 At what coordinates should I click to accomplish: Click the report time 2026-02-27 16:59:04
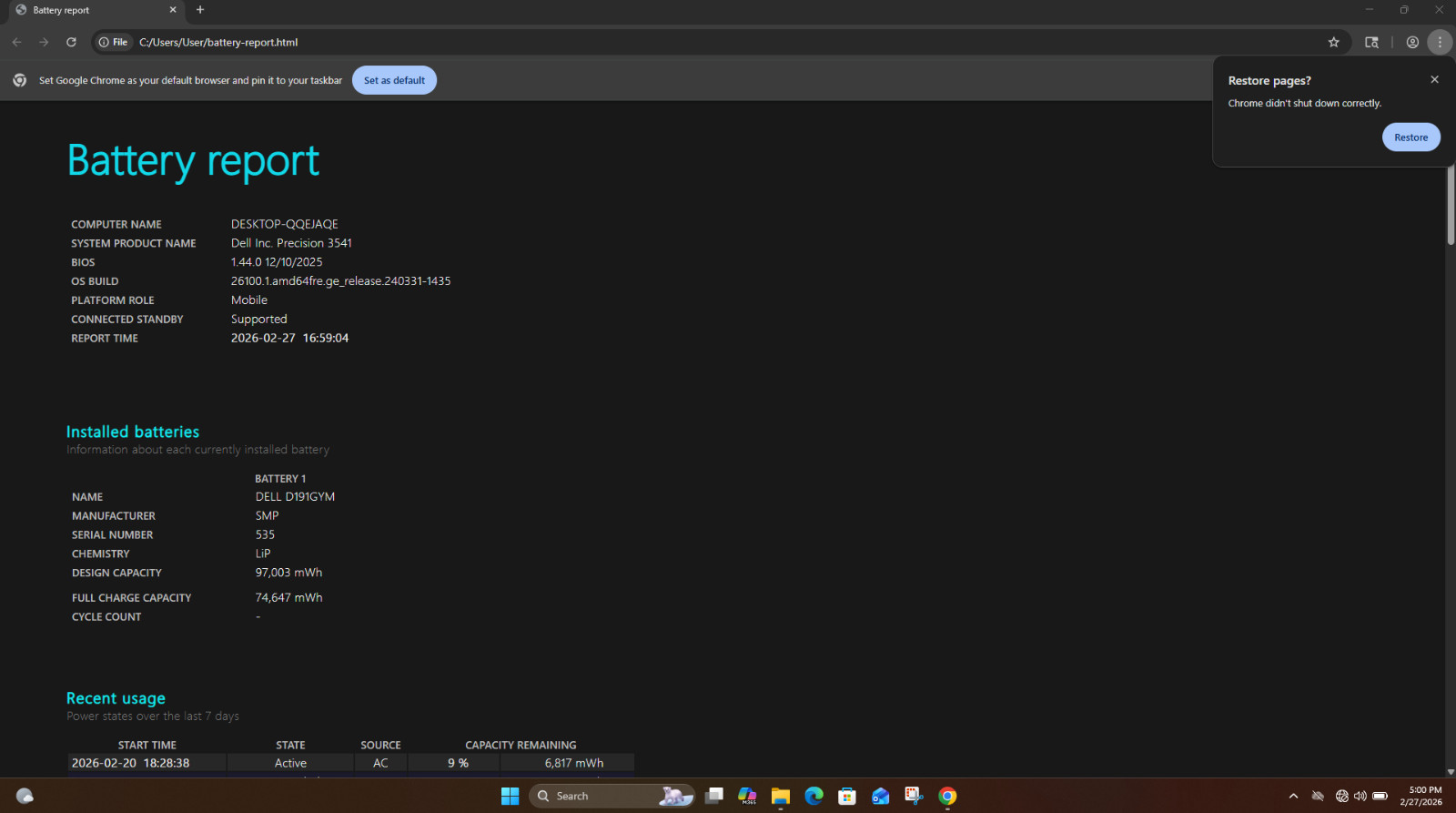click(289, 338)
